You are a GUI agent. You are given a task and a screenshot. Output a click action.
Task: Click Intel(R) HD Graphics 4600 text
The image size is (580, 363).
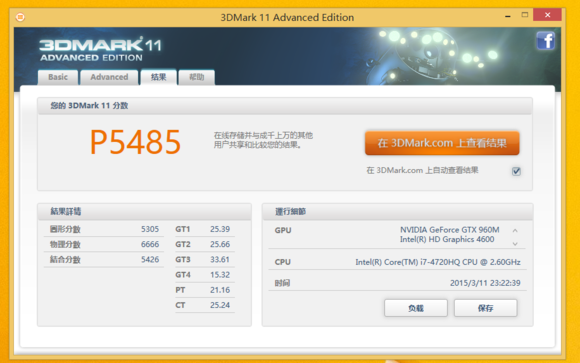[x=447, y=239]
